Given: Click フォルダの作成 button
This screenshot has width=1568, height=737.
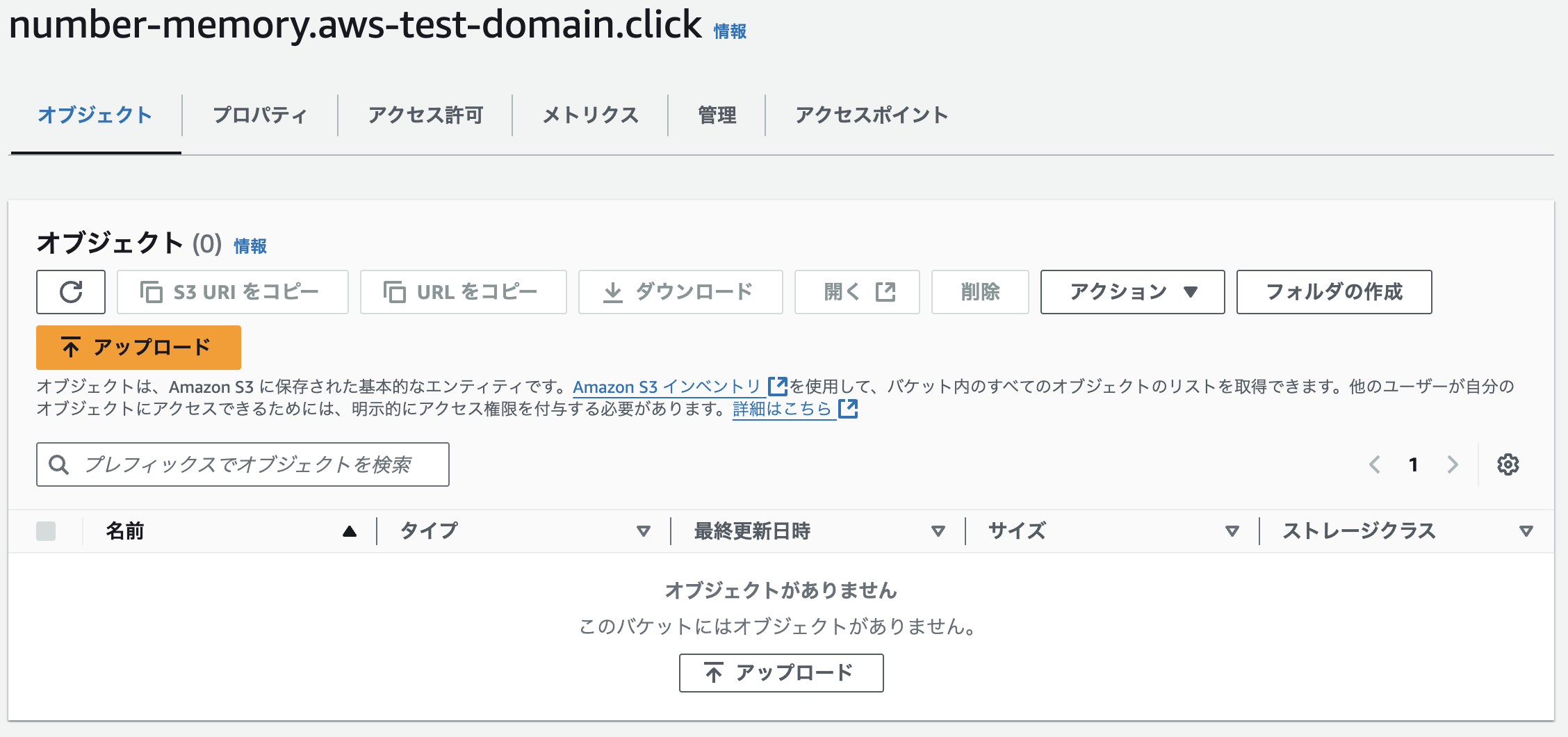Looking at the screenshot, I should [x=1334, y=292].
